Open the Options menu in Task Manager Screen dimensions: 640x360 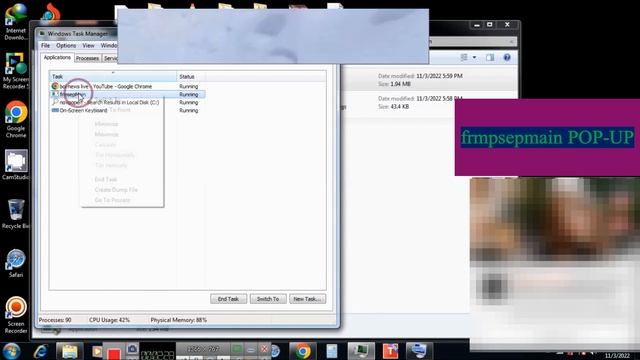pos(66,45)
